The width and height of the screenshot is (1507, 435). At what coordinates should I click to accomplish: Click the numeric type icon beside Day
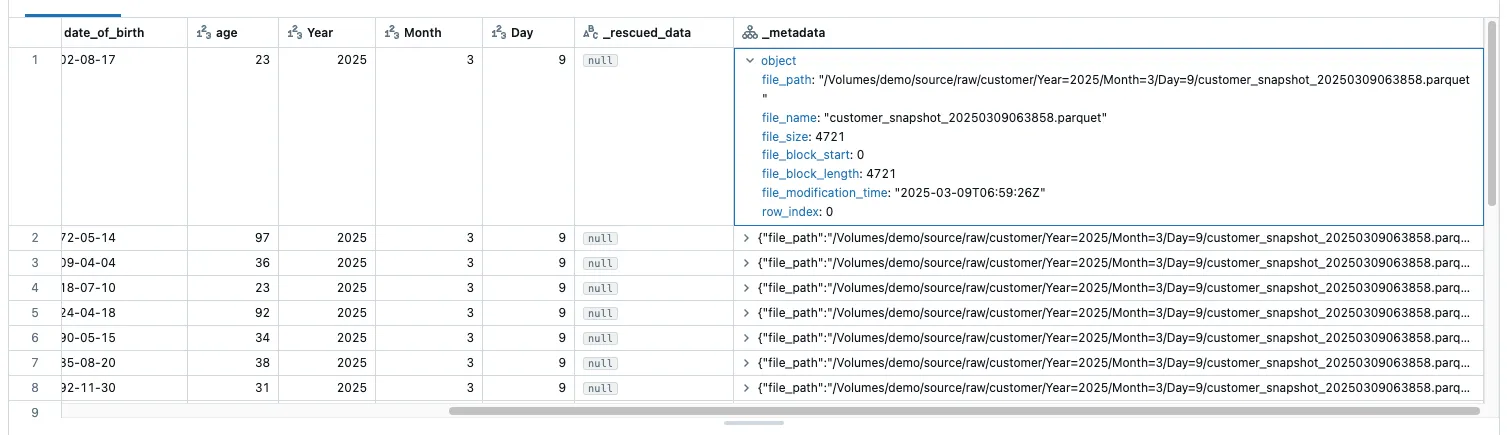click(x=498, y=33)
